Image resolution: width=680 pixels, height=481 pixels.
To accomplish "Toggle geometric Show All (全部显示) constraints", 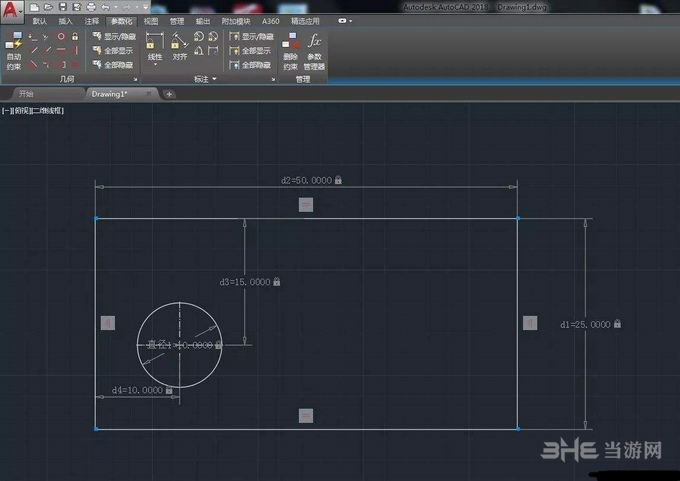I will coord(115,50).
